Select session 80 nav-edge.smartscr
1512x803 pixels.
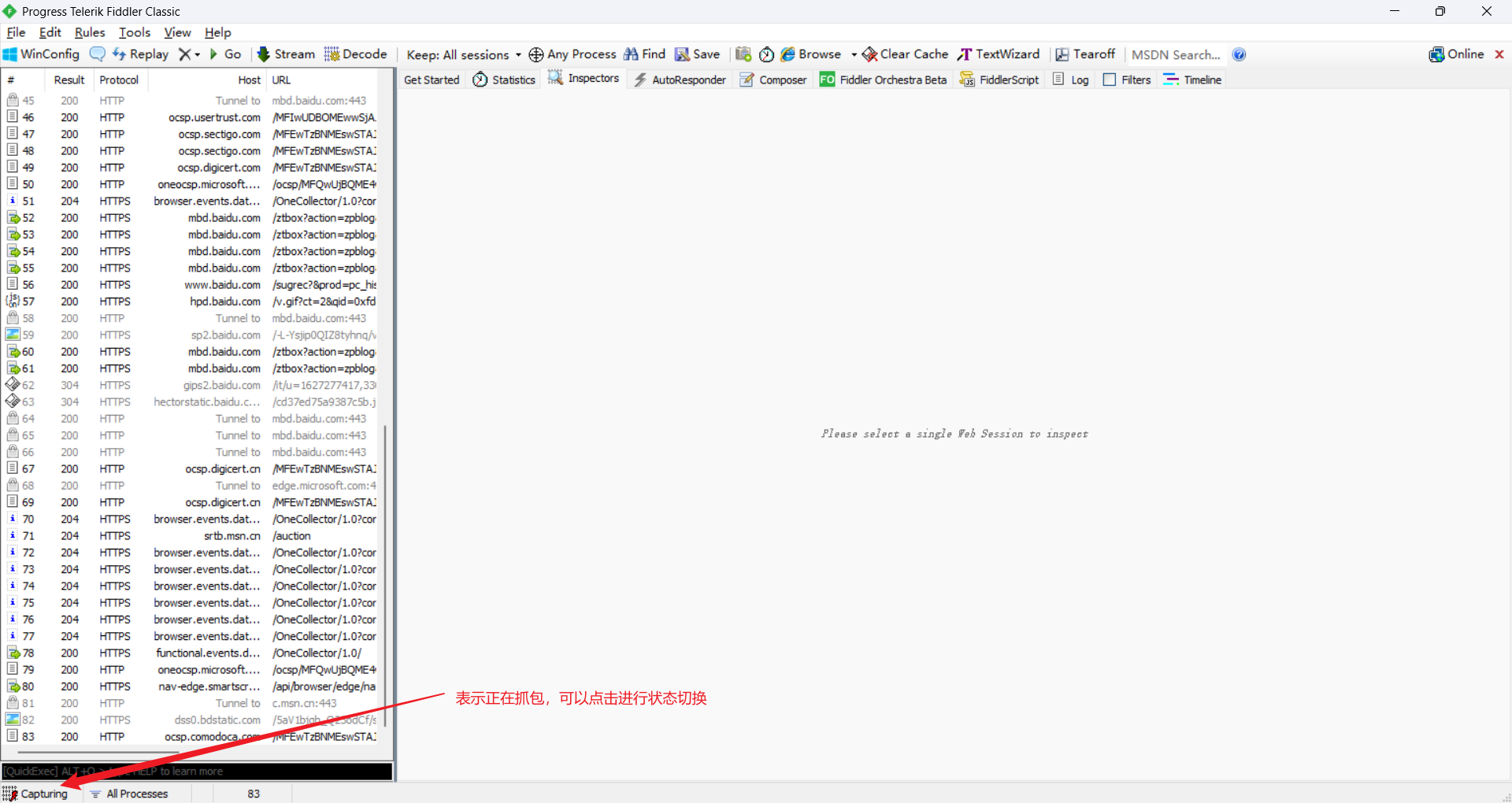coord(191,686)
